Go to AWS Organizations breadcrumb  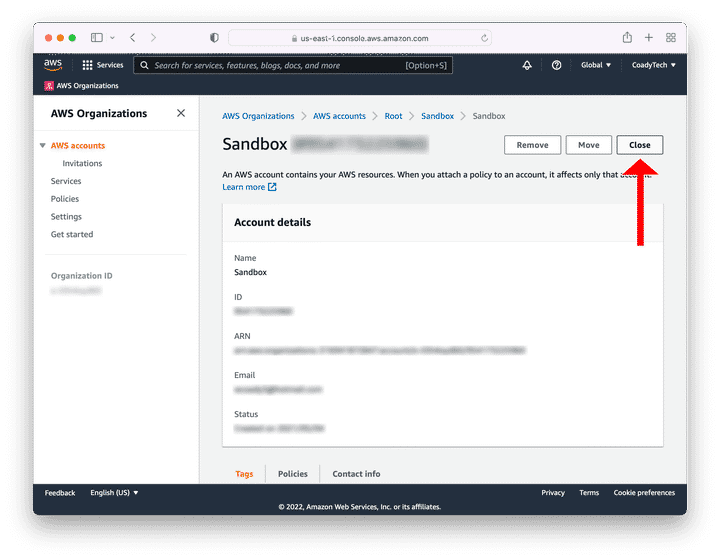pos(258,116)
